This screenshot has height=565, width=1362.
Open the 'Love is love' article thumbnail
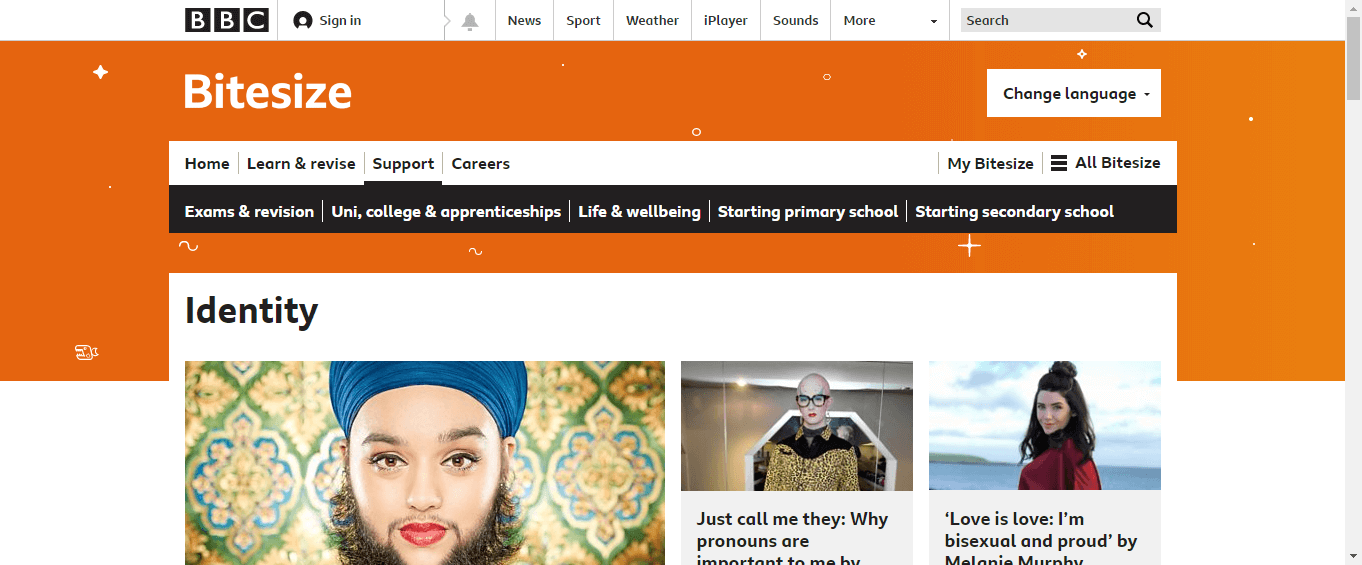pyautogui.click(x=1045, y=426)
